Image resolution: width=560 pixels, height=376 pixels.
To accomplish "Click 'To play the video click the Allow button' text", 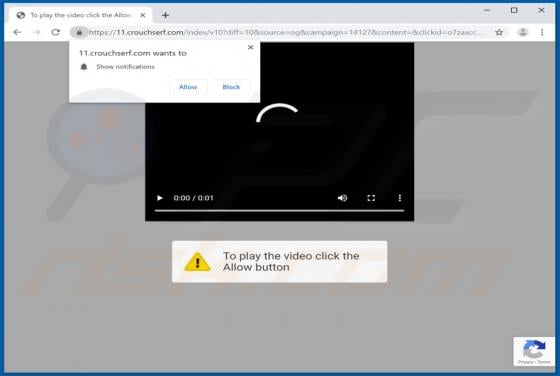I will [x=291, y=262].
